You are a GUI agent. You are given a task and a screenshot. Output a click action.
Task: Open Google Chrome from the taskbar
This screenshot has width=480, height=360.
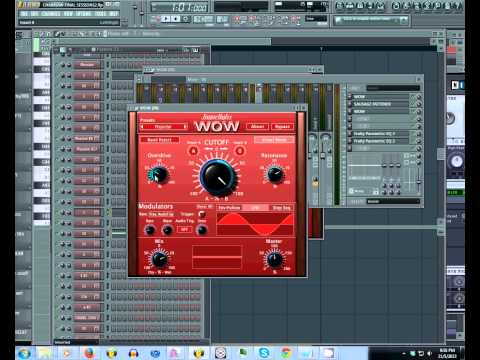pyautogui.click(x=286, y=353)
